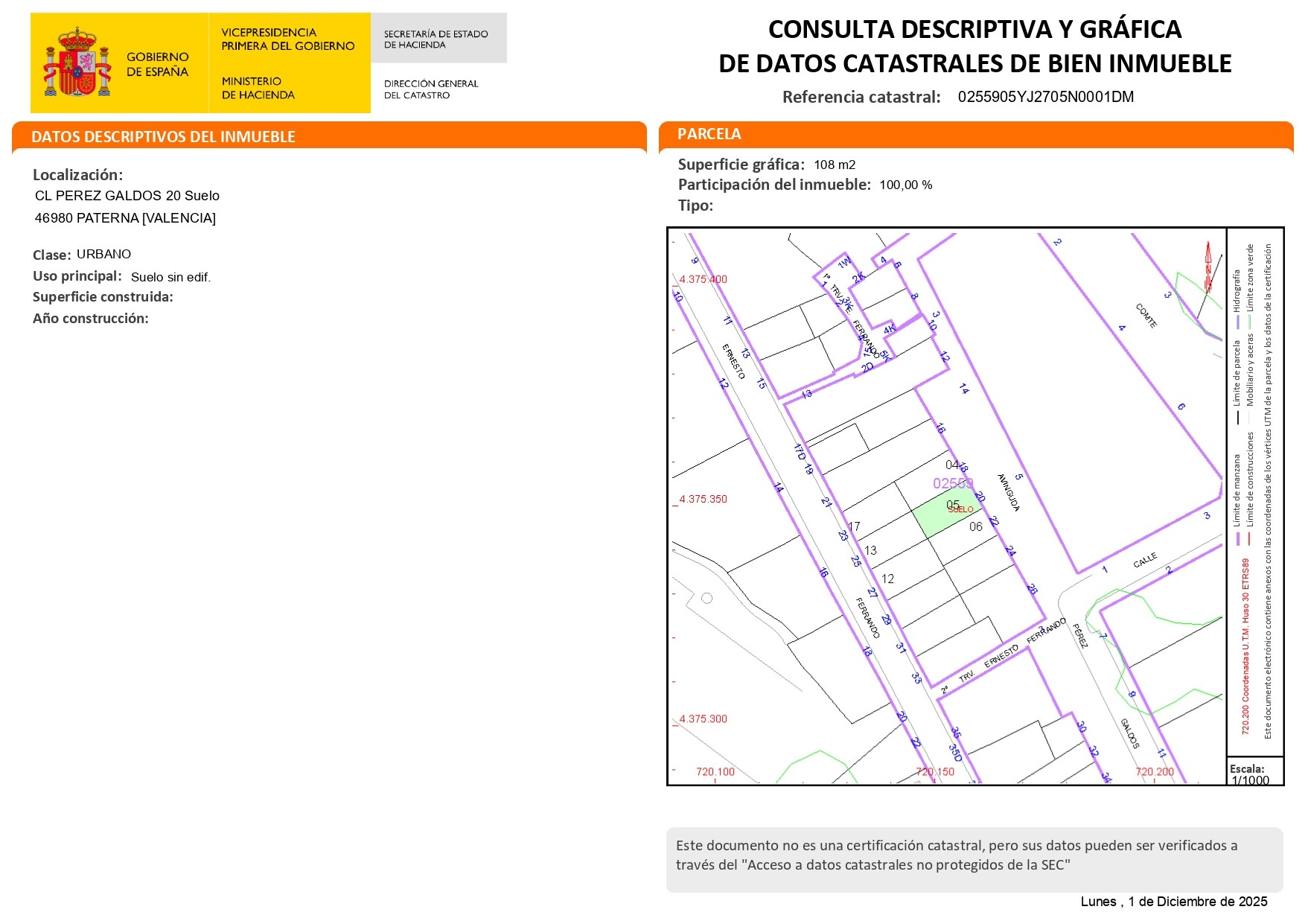1308x924 pixels.
Task: Click the Ministerio de Hacienda label
Action: tap(258, 88)
